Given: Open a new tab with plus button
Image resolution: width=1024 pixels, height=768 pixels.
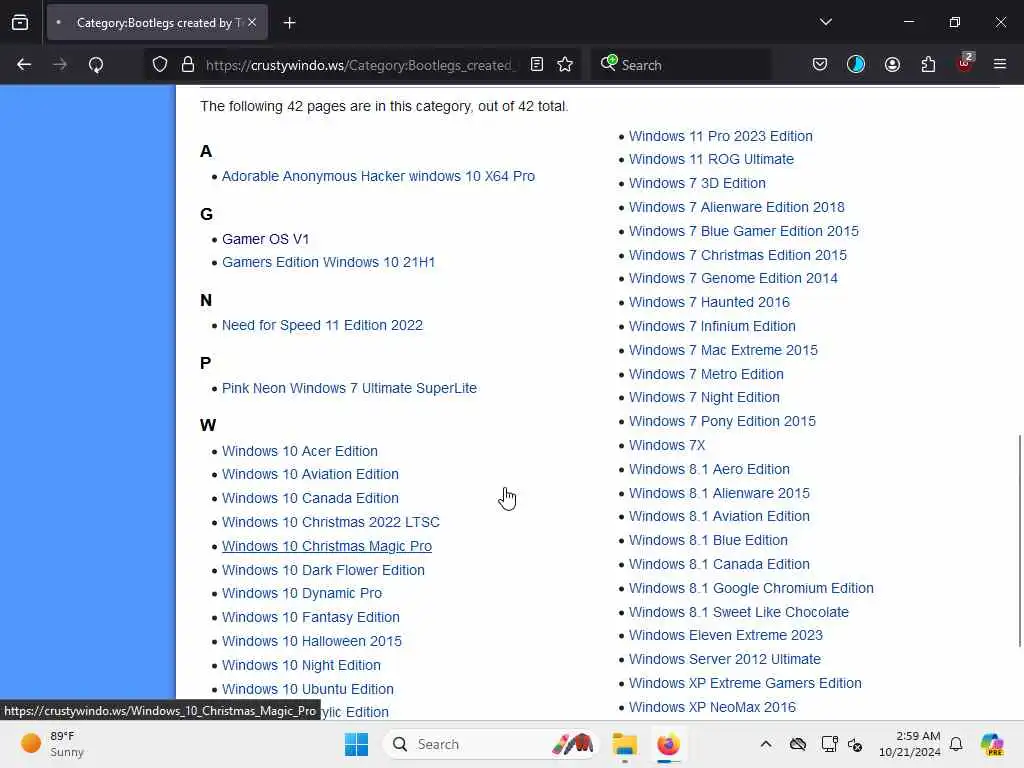Looking at the screenshot, I should 289,23.
